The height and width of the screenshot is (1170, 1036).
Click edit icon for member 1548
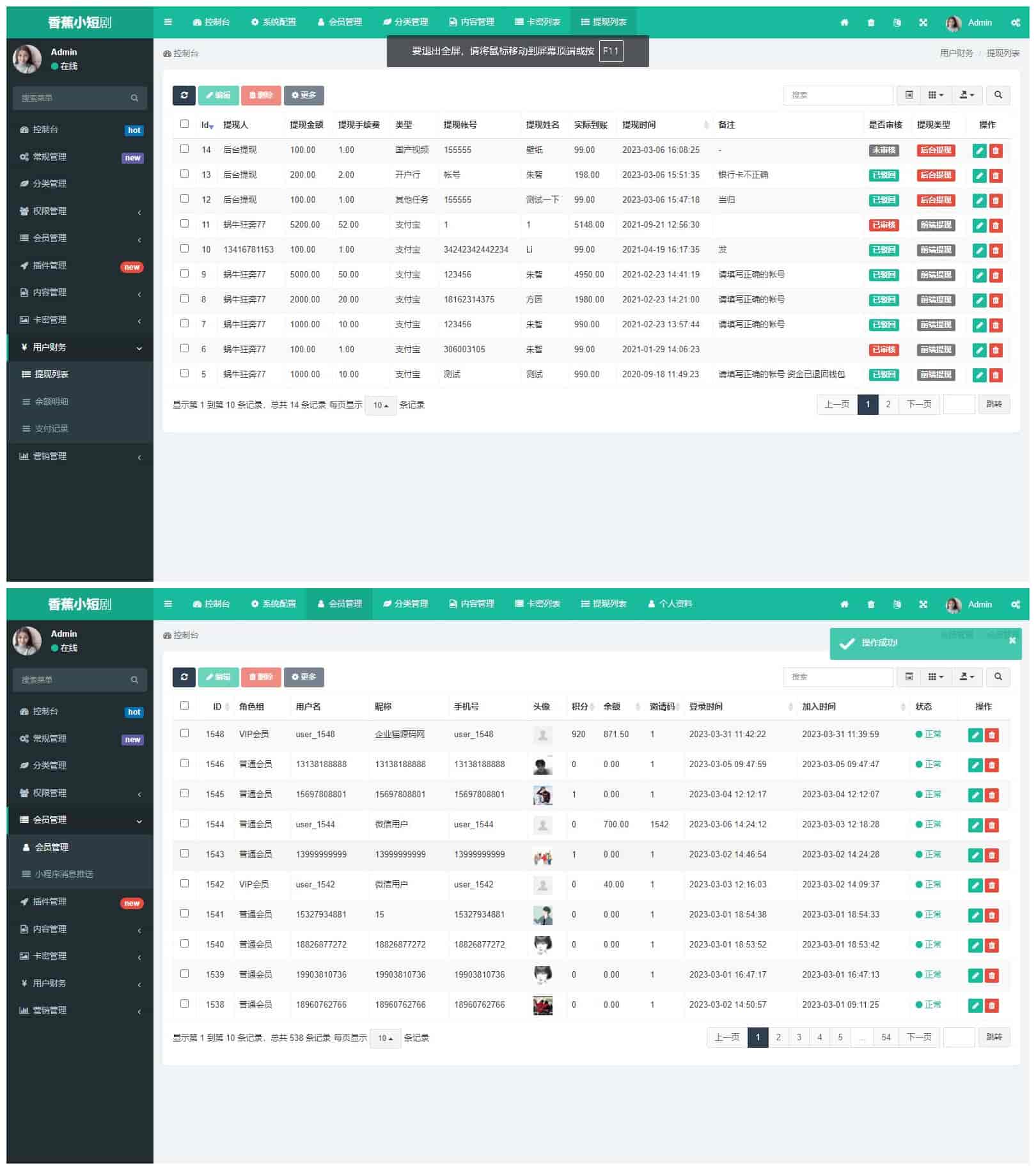[975, 735]
